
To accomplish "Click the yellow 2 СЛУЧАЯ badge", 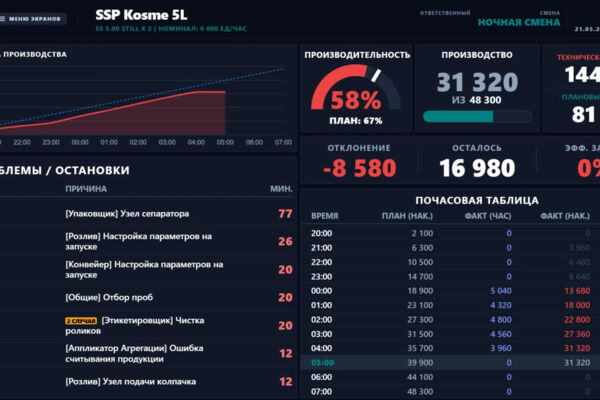I will coord(81,321).
